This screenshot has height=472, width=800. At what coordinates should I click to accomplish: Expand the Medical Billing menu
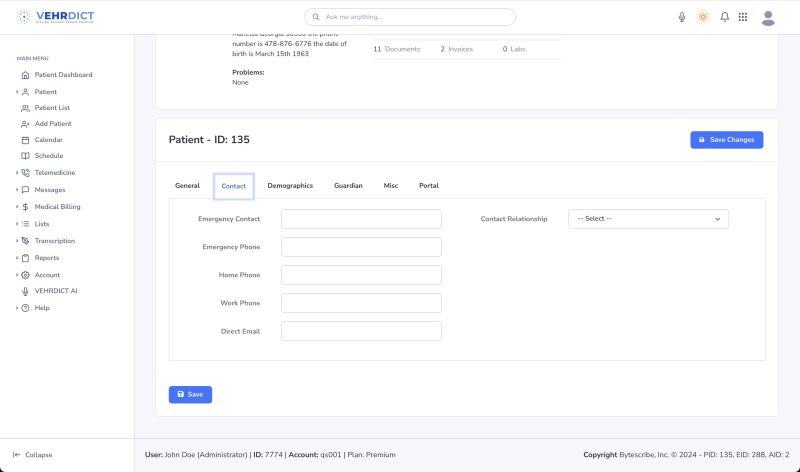coord(57,207)
